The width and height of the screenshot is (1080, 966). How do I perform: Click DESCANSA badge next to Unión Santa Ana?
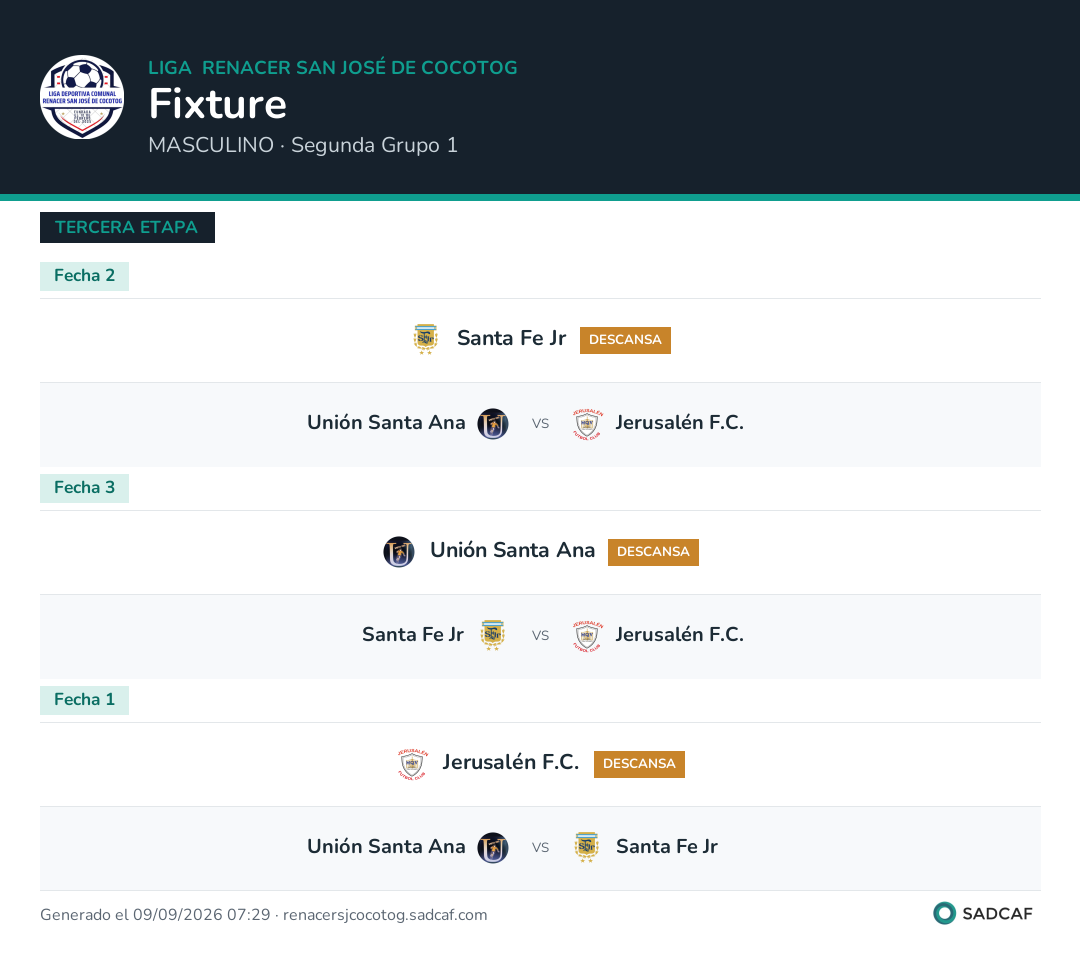click(653, 552)
